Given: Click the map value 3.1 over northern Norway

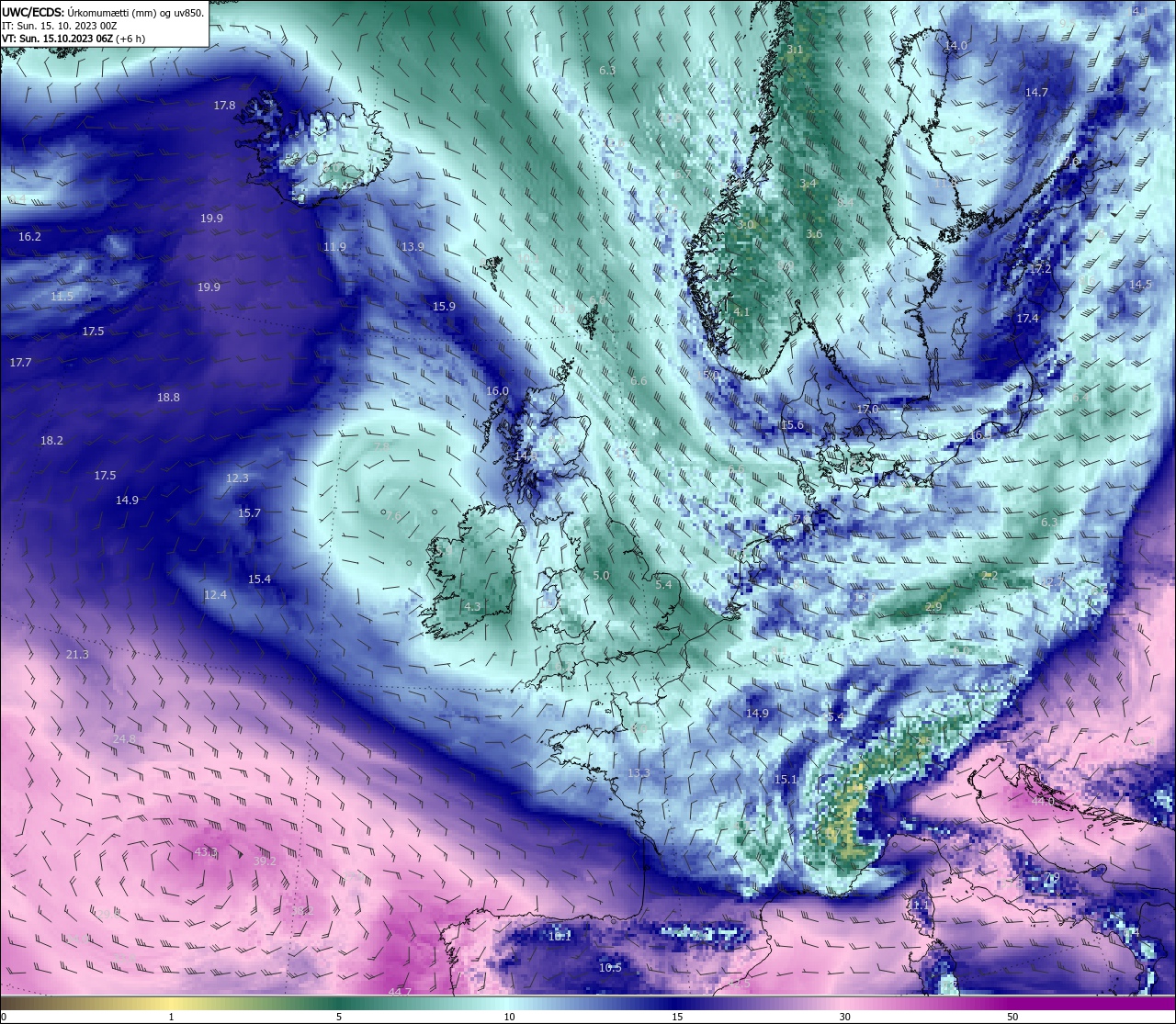Looking at the screenshot, I should pos(796,50).
